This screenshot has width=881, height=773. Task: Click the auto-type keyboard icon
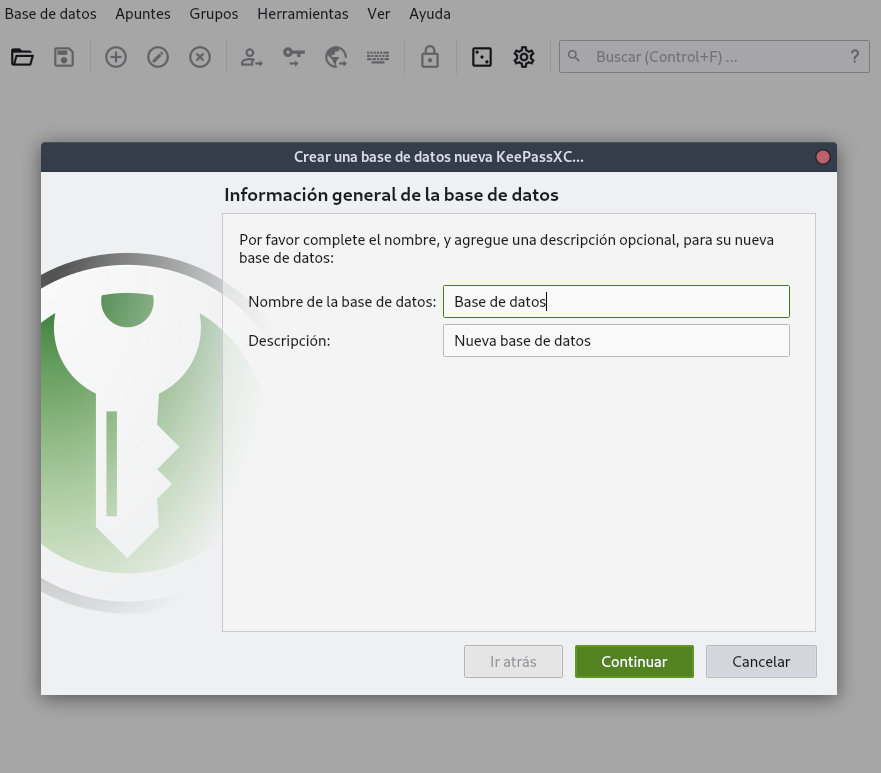pyautogui.click(x=378, y=57)
